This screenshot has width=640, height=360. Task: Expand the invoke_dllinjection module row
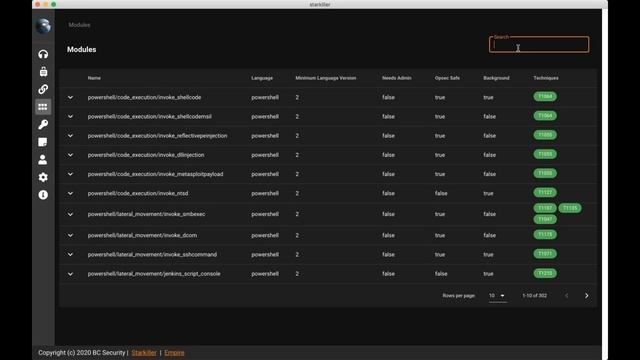tap(70, 155)
